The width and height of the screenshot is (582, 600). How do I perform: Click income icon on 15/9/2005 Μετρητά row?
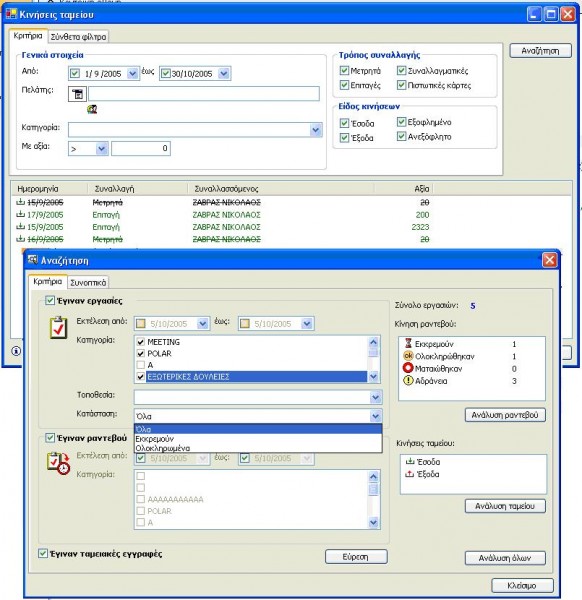pyautogui.click(x=20, y=202)
